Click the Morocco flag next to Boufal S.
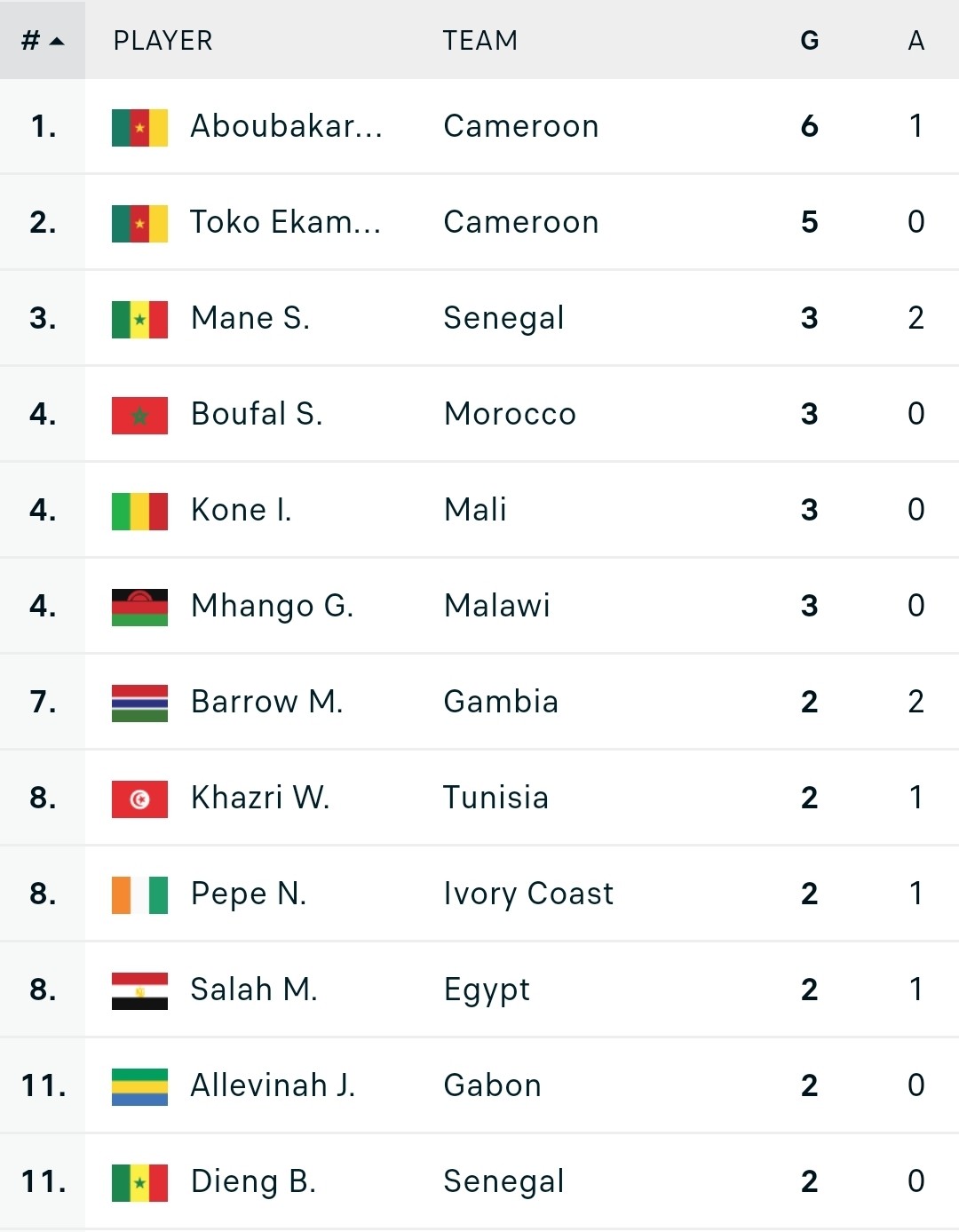This screenshot has width=959, height=1232. (x=139, y=415)
